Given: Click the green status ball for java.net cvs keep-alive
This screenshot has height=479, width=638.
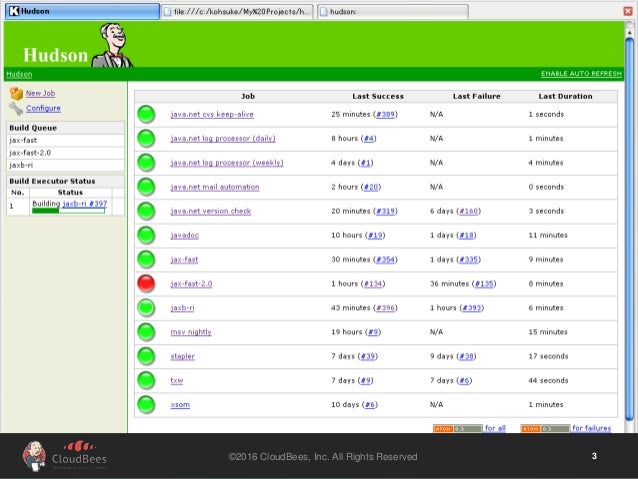Looking at the screenshot, I should tap(146, 114).
